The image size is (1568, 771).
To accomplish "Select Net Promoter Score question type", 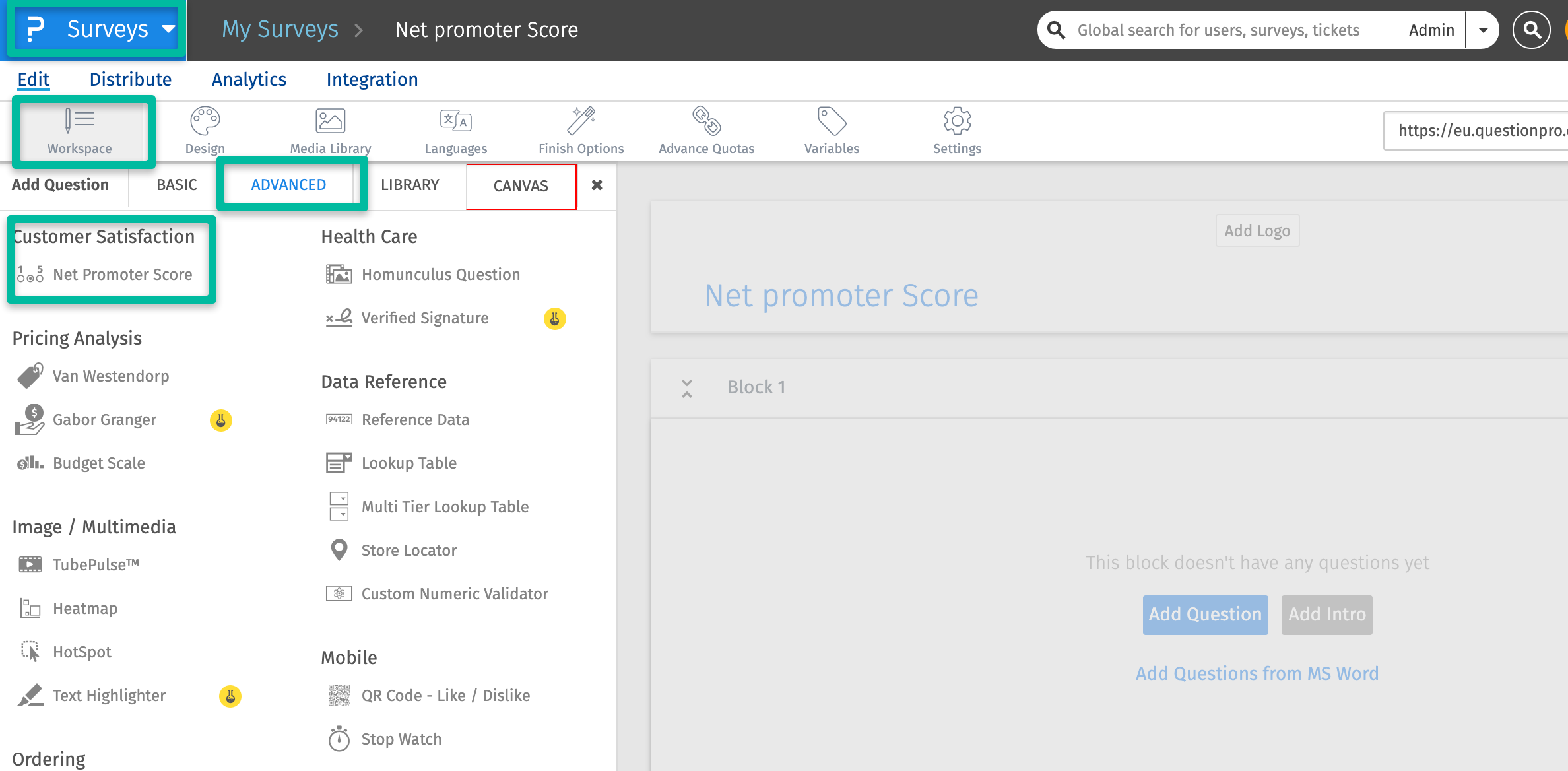I will click(x=123, y=274).
